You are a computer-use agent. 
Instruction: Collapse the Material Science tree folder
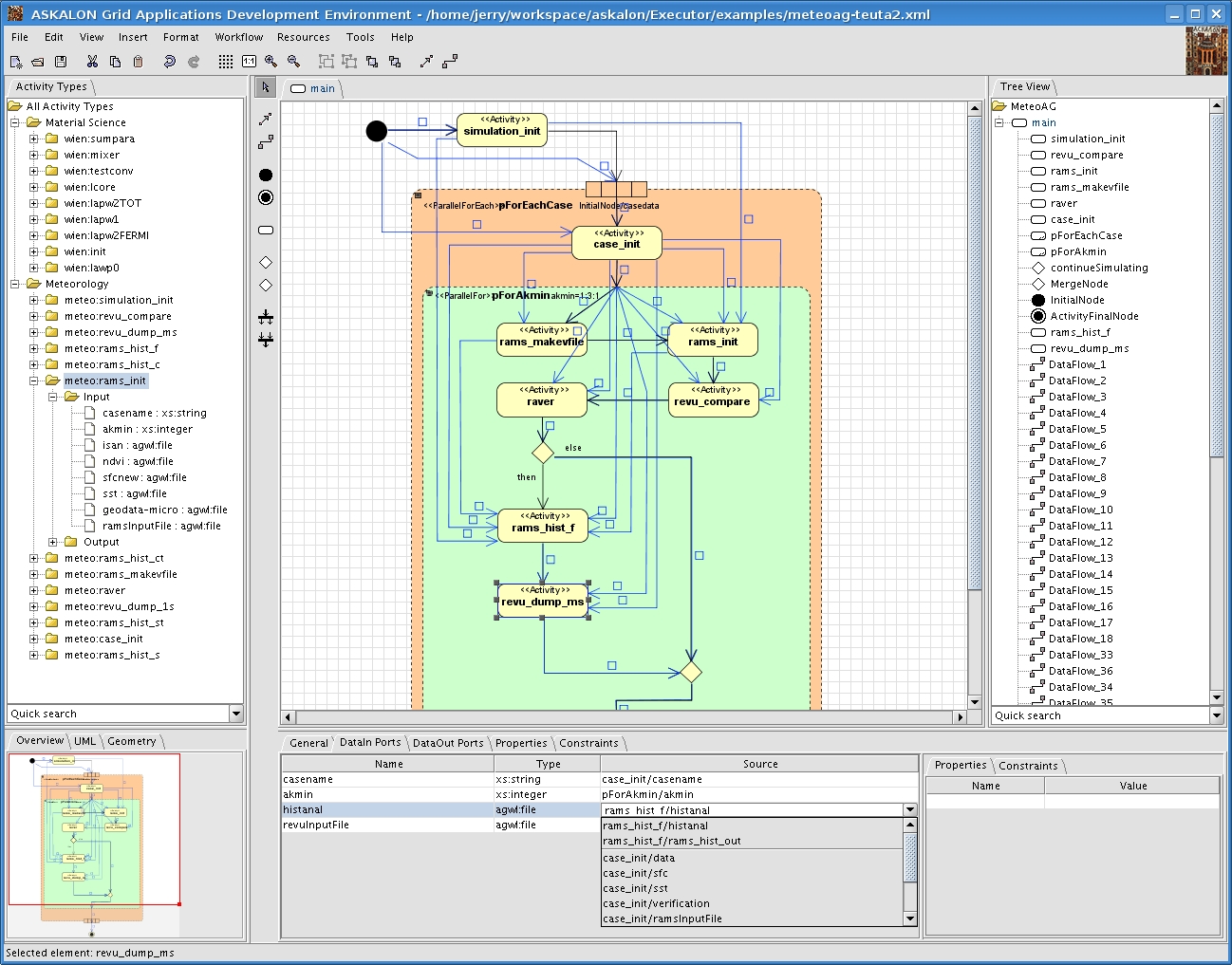(15, 122)
